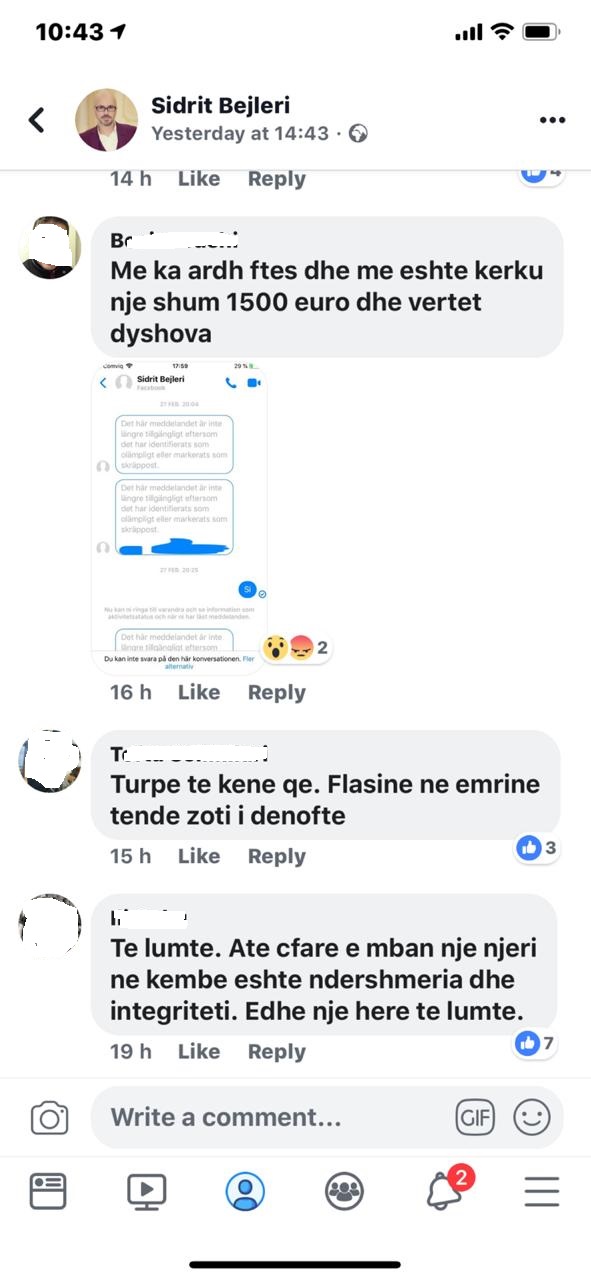591x1280 pixels.
Task: View the 7 likes on last comment
Action: point(535,1044)
